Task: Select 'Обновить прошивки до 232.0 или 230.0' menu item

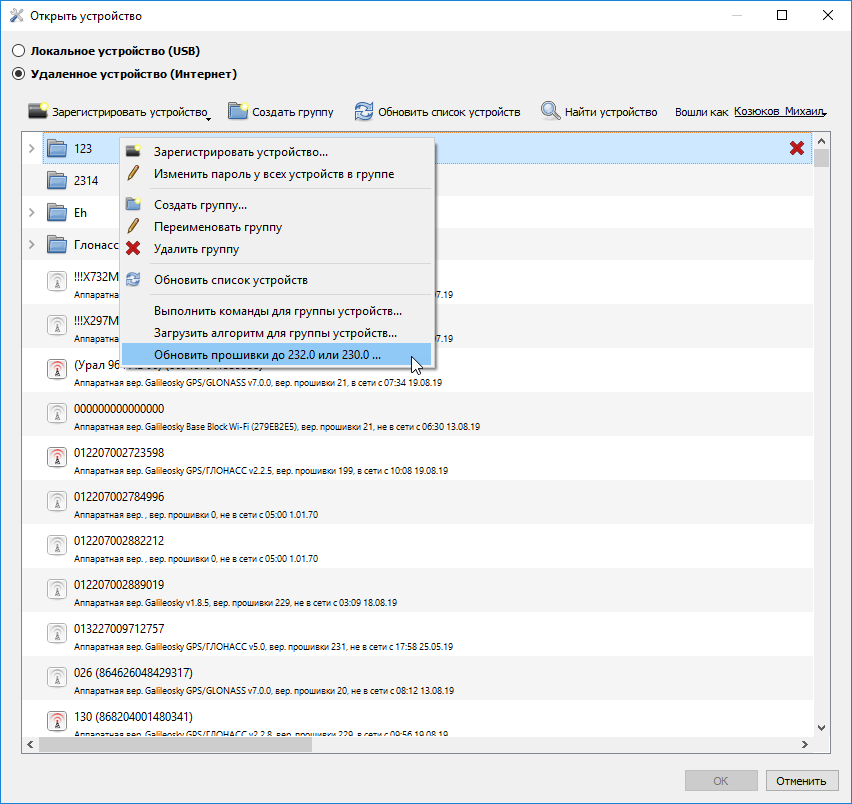Action: point(267,355)
